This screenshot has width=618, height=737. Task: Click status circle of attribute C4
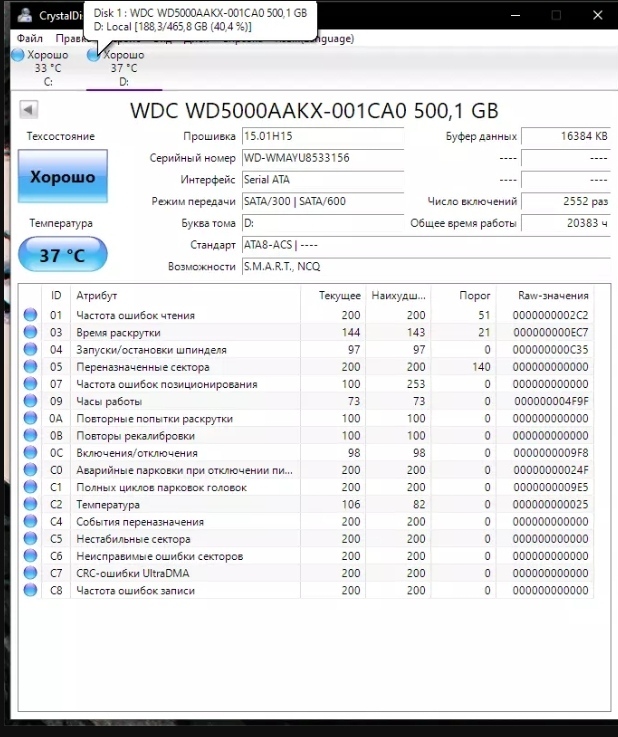[x=31, y=521]
